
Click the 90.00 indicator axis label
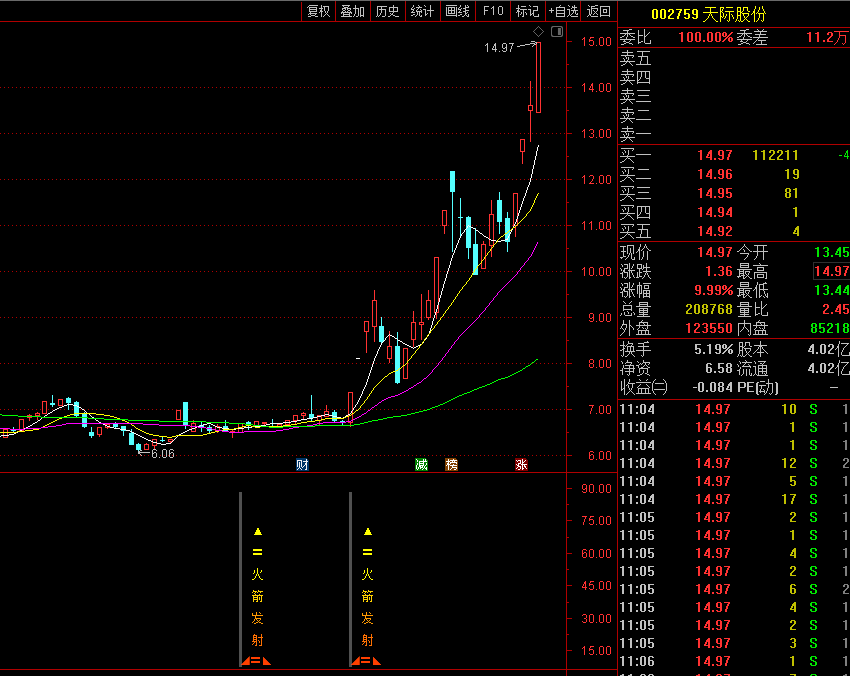tap(596, 488)
